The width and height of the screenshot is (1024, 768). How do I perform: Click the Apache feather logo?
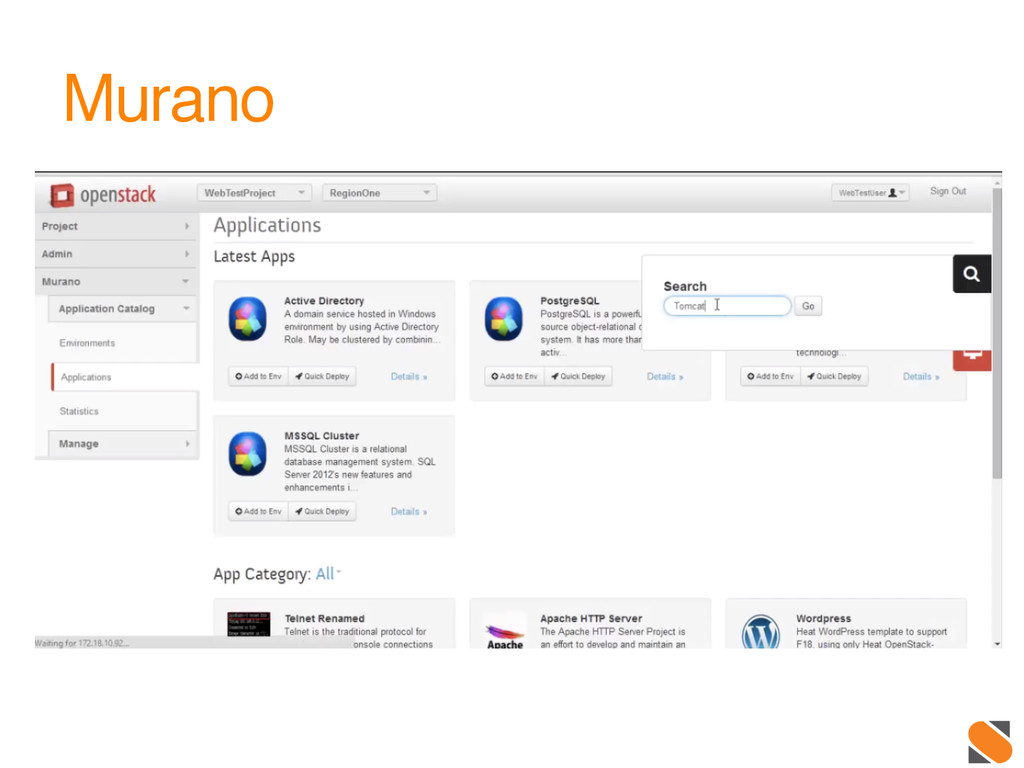(505, 634)
